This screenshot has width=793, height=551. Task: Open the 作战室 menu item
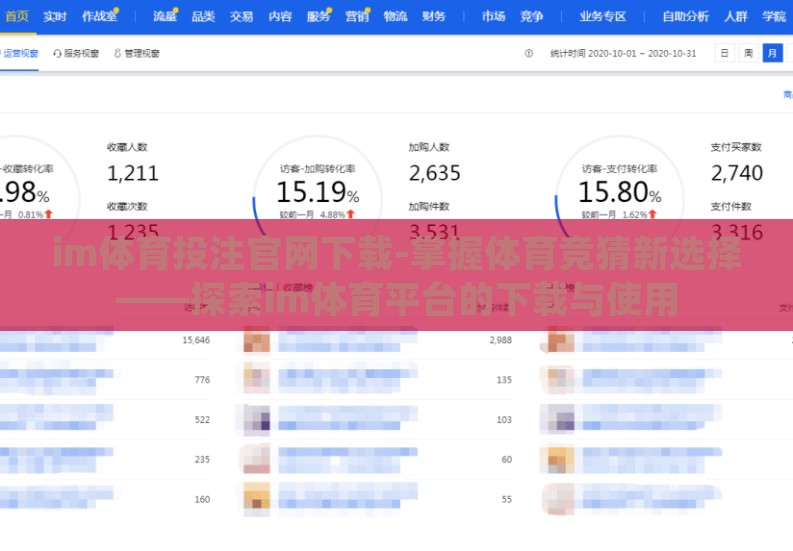[99, 16]
